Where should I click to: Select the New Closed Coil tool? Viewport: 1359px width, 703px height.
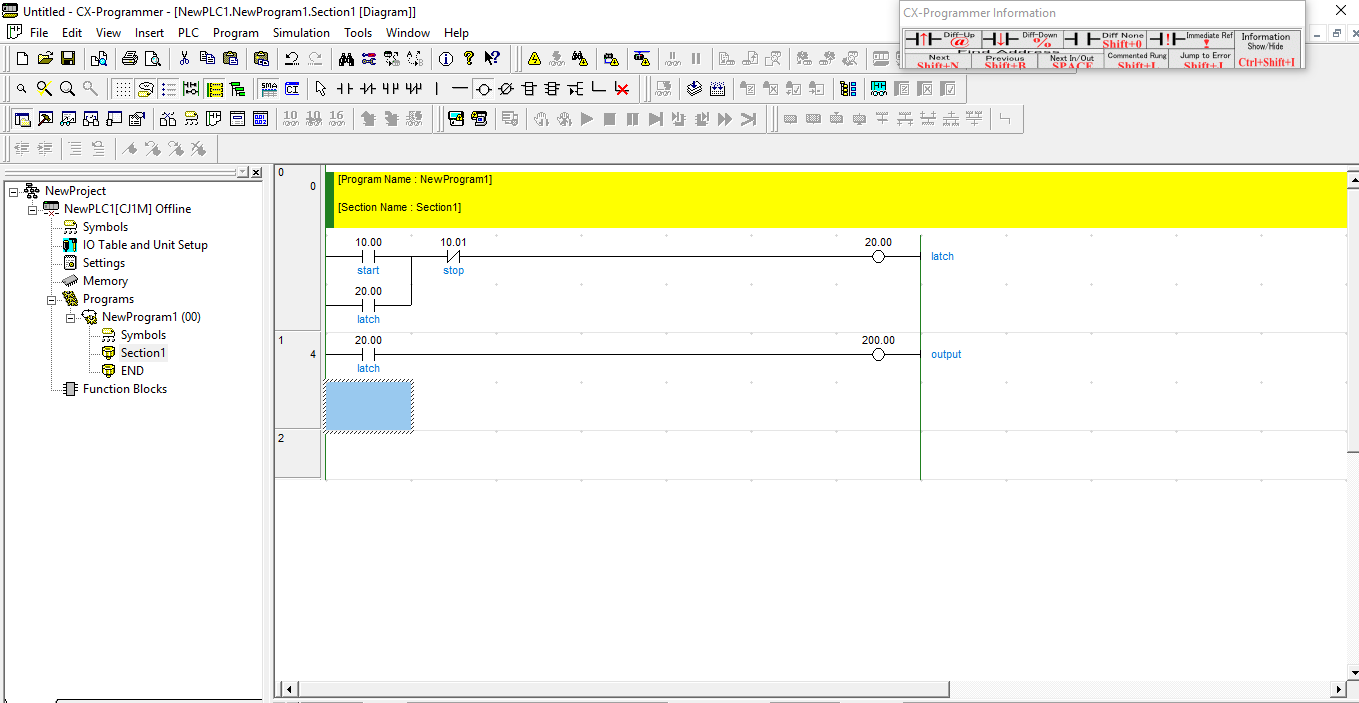pyautogui.click(x=506, y=88)
